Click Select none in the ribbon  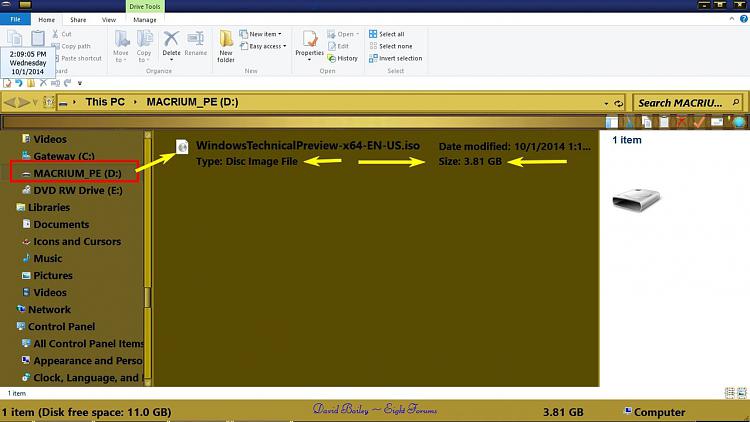pyautogui.click(x=391, y=46)
